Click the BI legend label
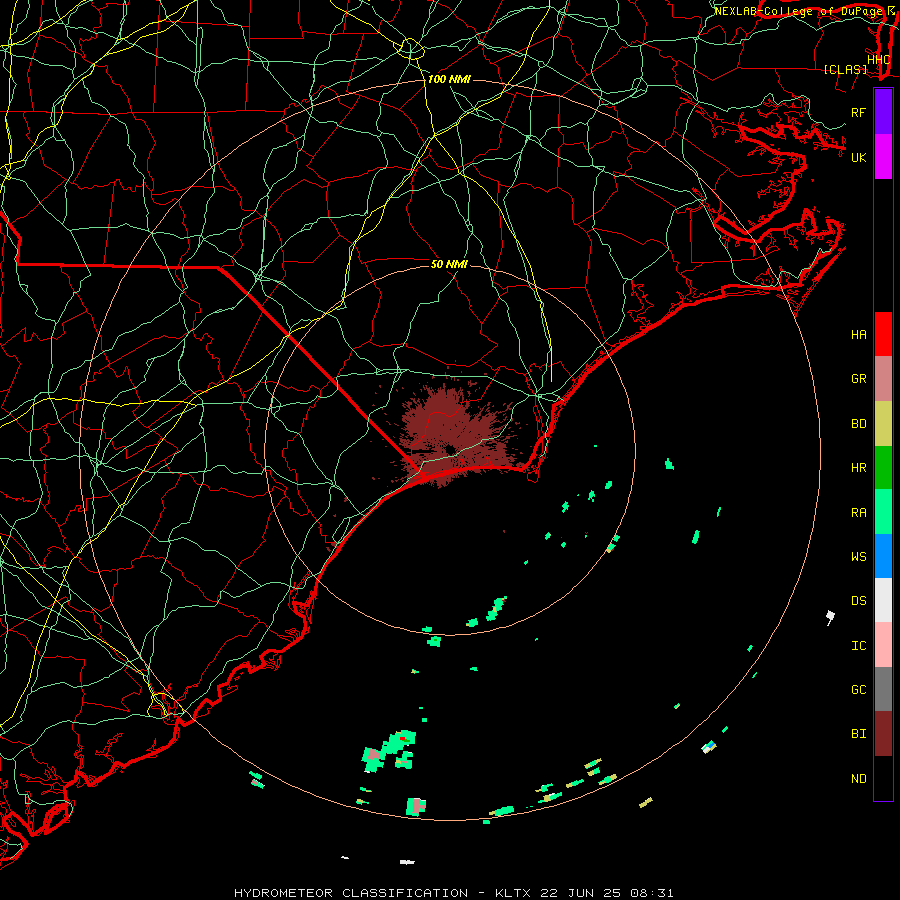 (x=859, y=734)
